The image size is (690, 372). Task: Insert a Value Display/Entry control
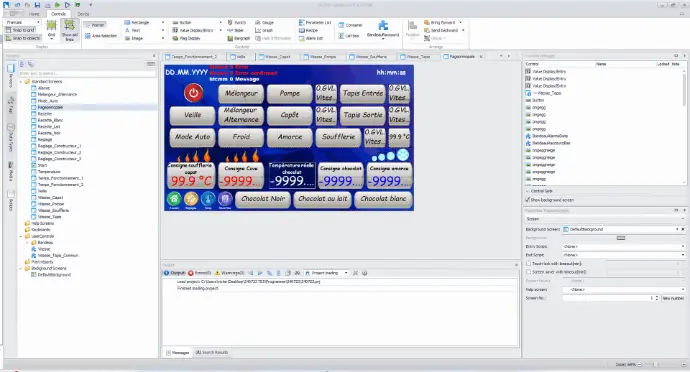[x=192, y=30]
